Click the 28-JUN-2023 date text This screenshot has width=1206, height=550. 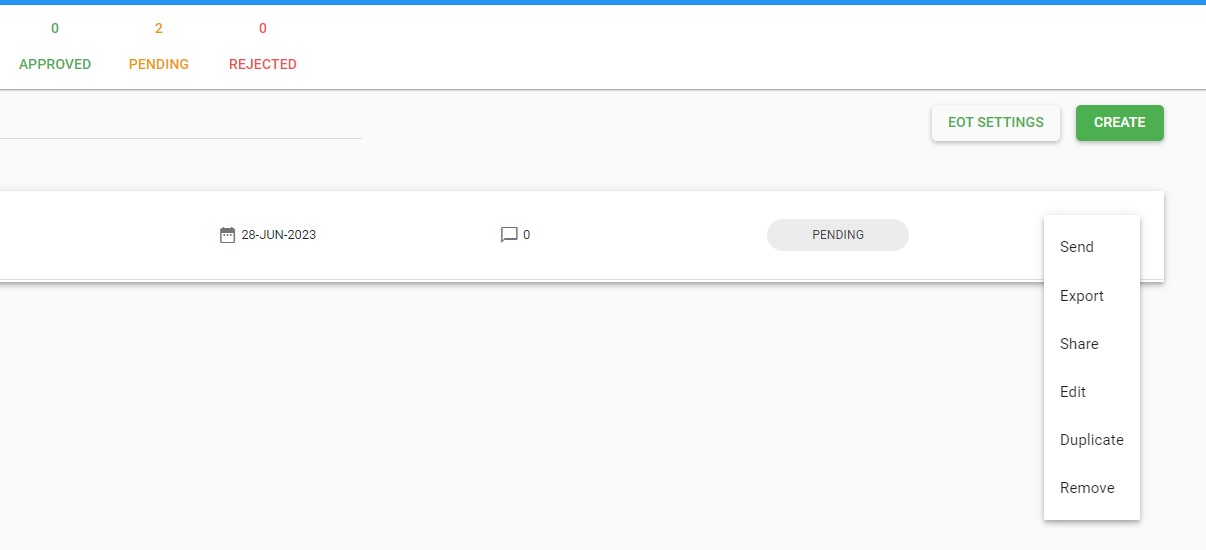279,235
